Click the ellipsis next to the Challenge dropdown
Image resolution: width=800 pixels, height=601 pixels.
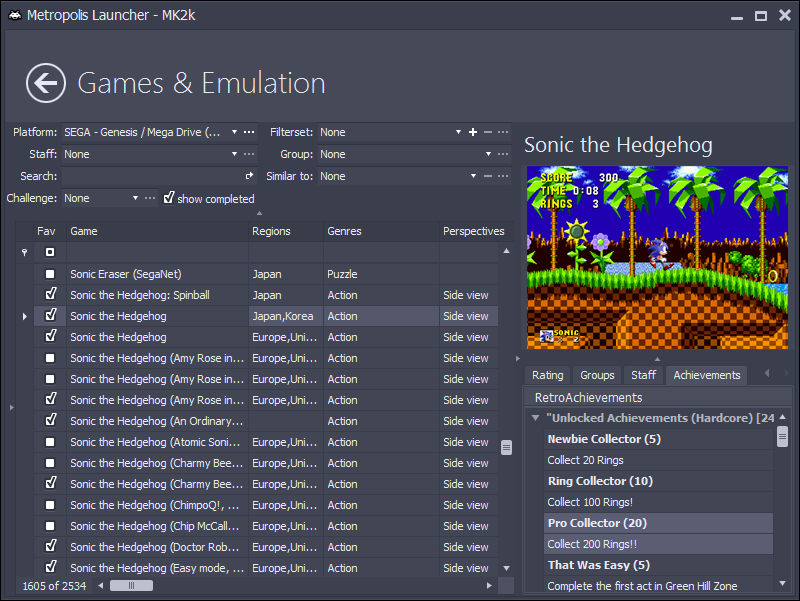149,198
